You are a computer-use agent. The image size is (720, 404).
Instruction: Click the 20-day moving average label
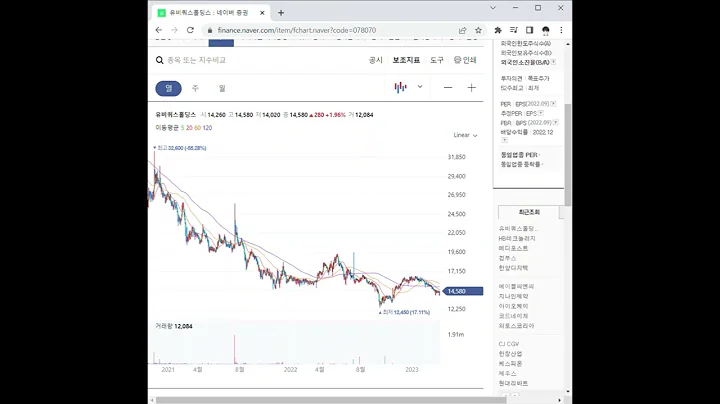coord(189,128)
